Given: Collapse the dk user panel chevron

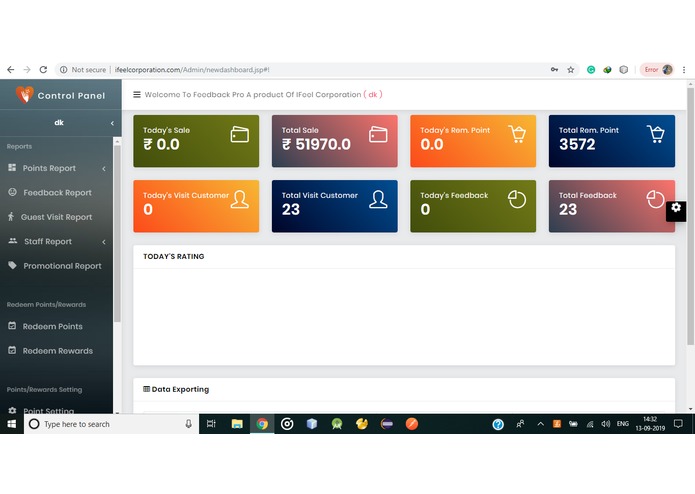Looking at the screenshot, I should (112, 123).
